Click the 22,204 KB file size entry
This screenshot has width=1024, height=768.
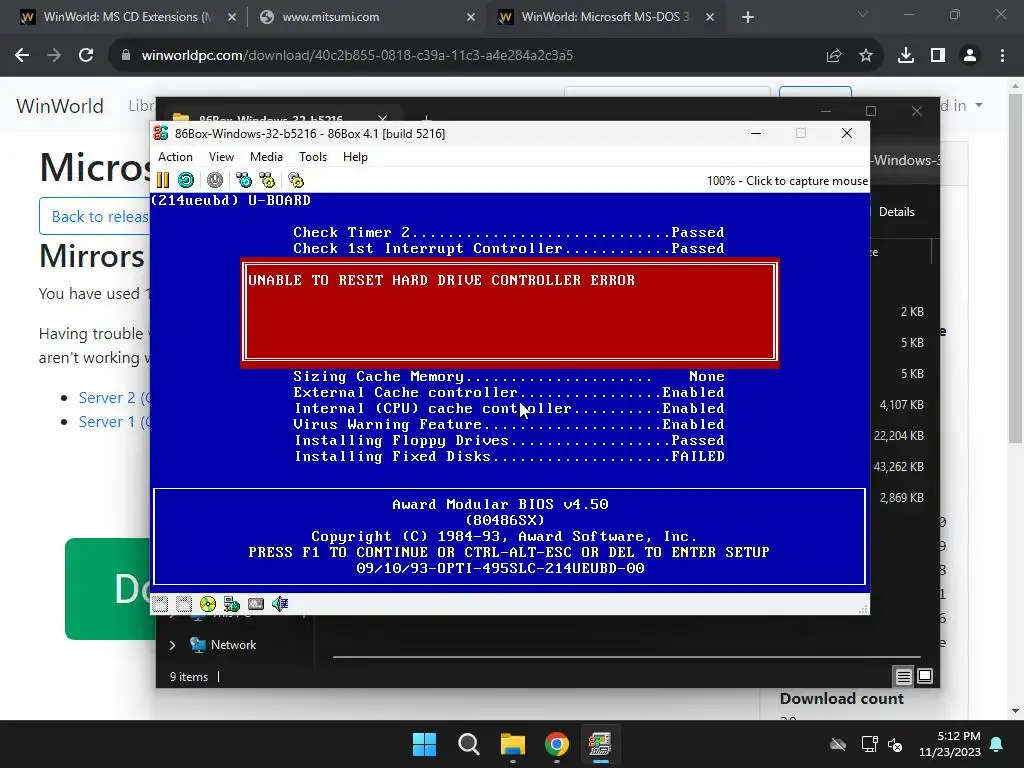[x=899, y=436]
